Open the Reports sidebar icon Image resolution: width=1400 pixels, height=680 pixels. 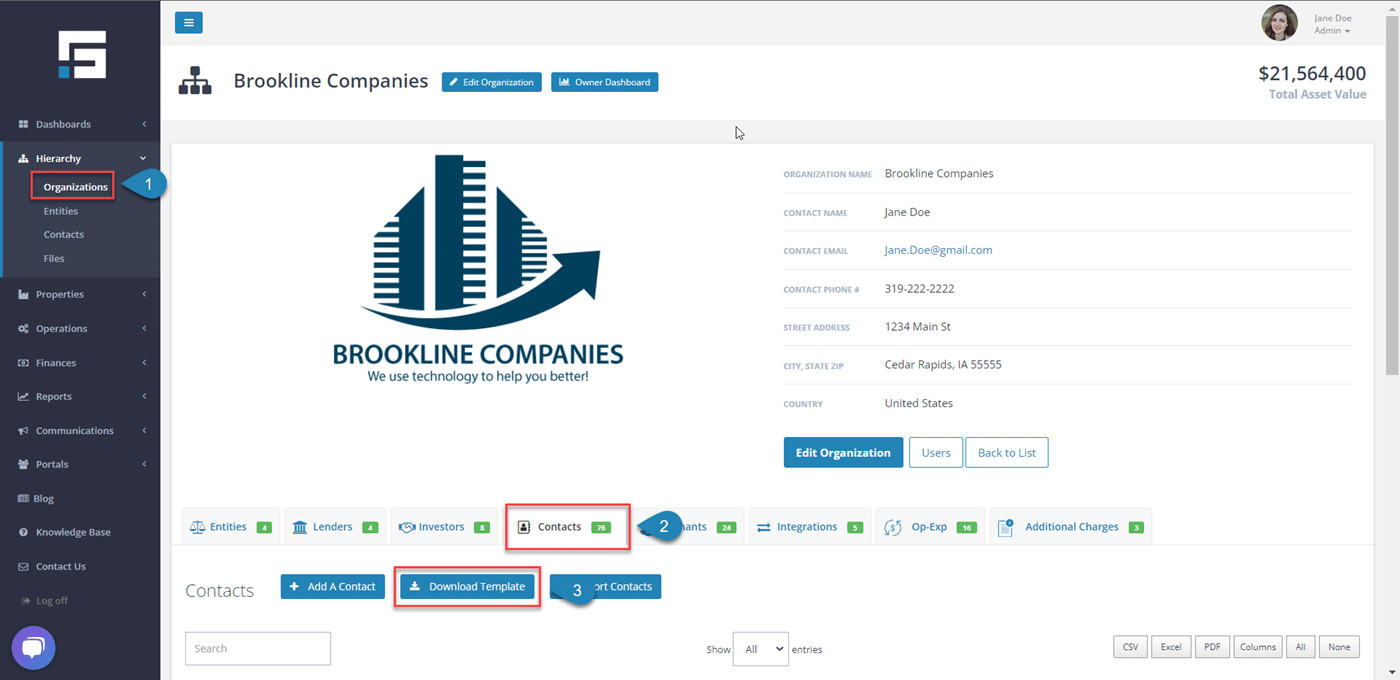tap(21, 396)
